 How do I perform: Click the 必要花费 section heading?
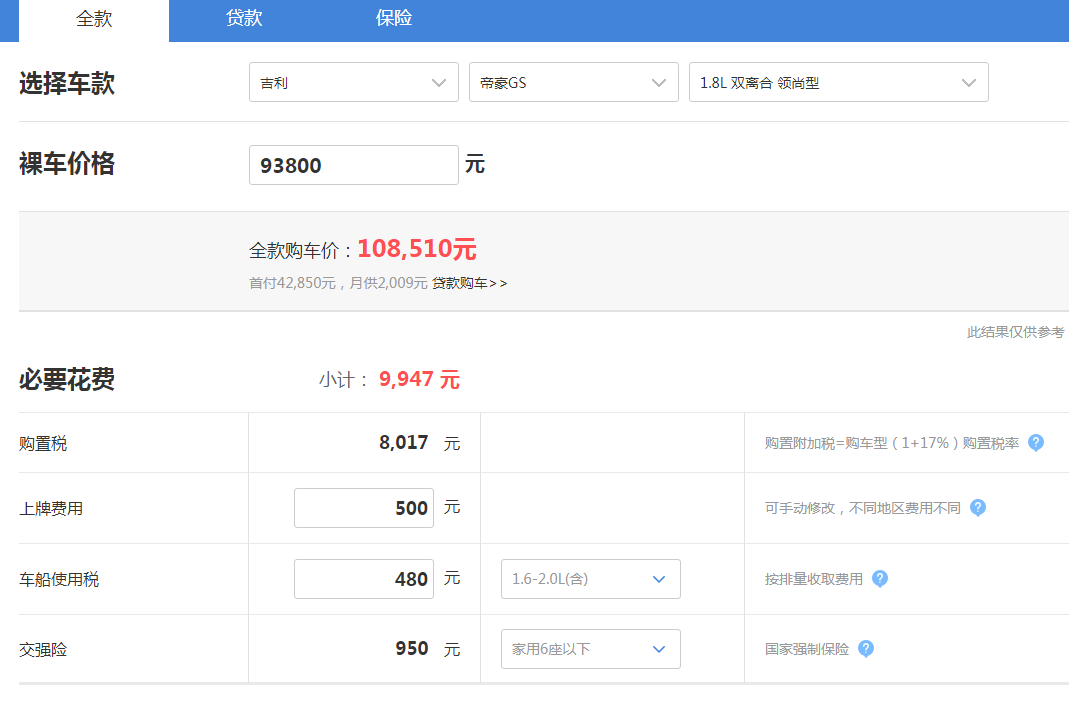point(67,380)
